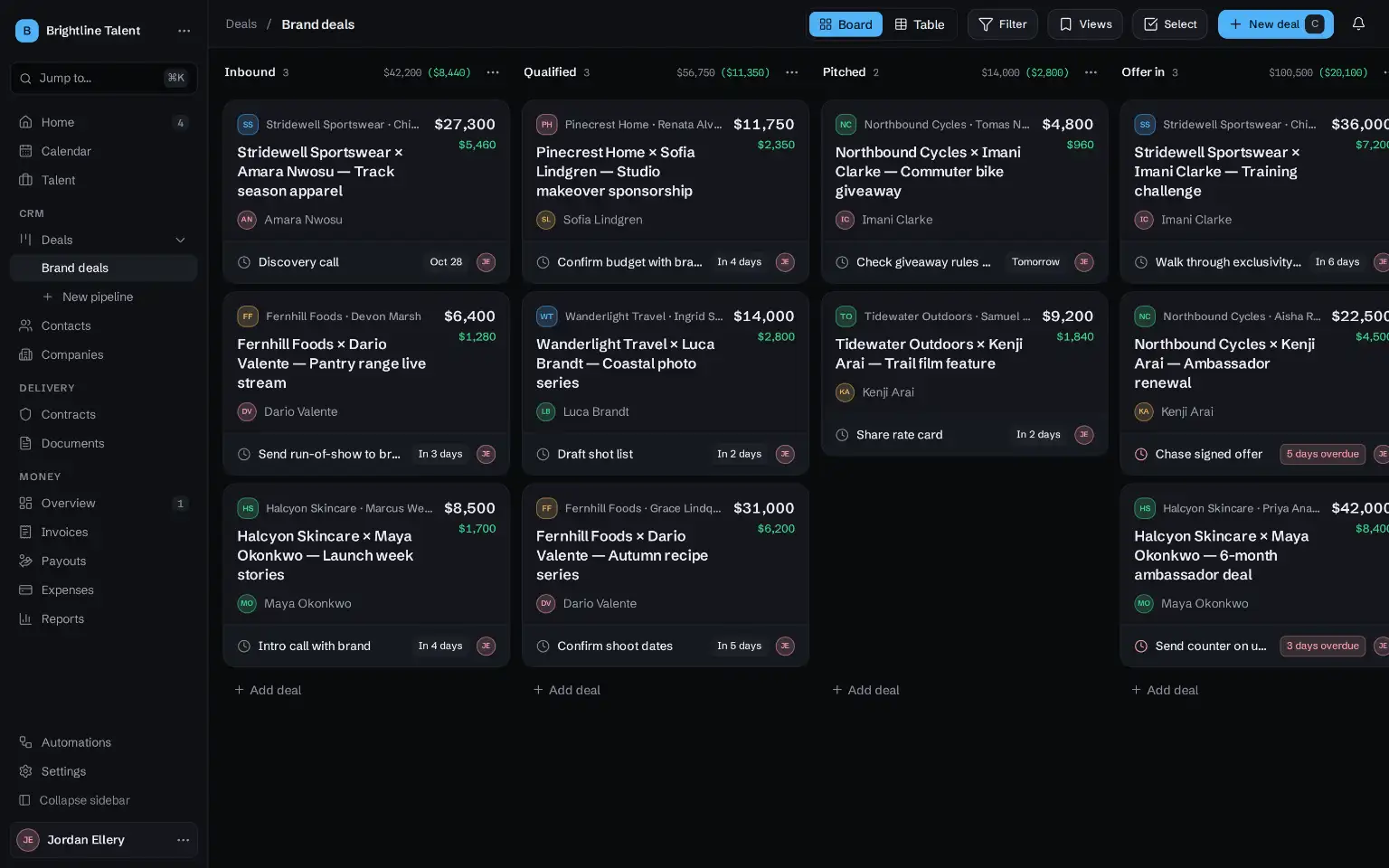Open the Brand deals pipeline
Viewport: 1389px width, 868px height.
[x=103, y=268]
